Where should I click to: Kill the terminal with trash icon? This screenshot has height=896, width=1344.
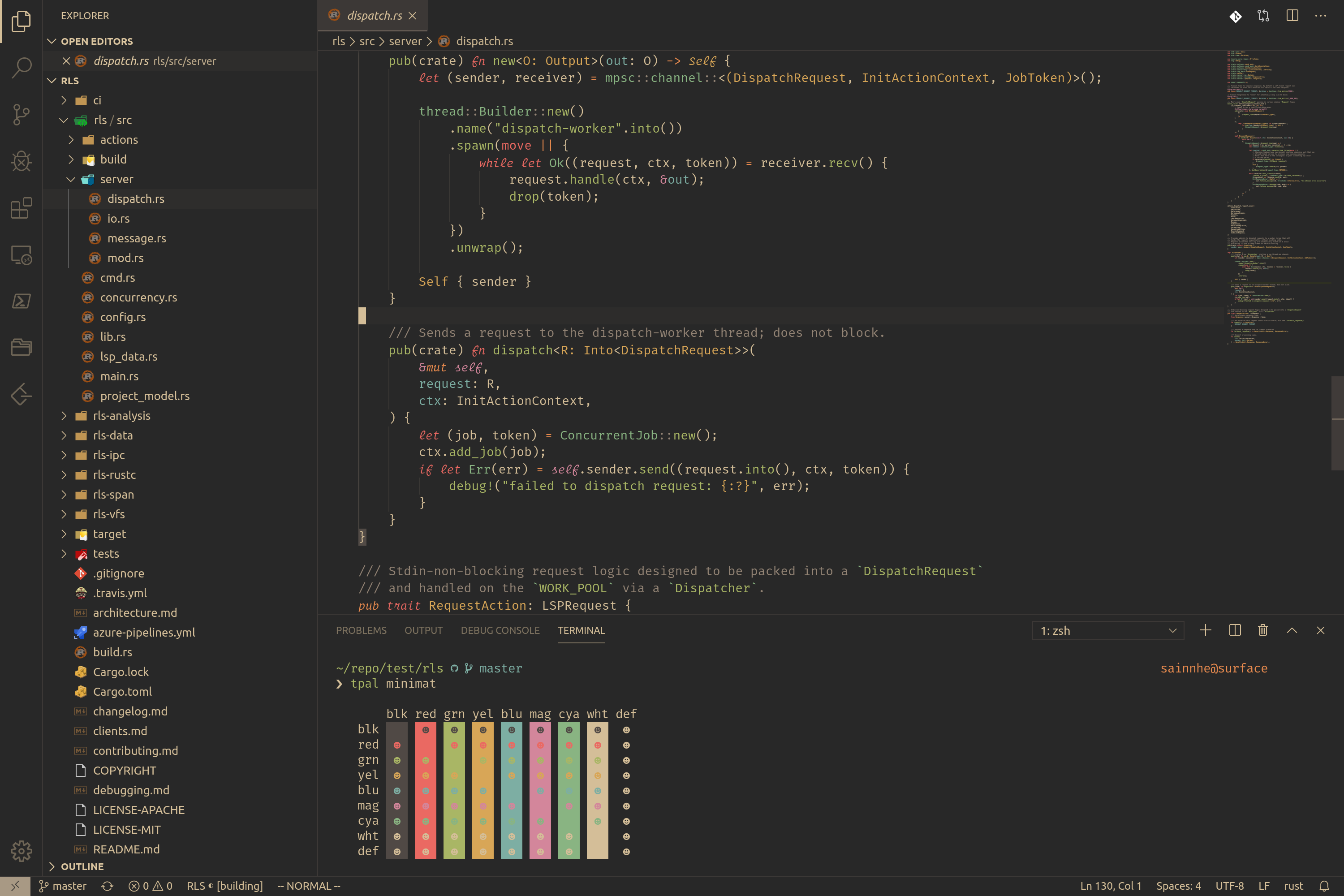click(x=1263, y=630)
